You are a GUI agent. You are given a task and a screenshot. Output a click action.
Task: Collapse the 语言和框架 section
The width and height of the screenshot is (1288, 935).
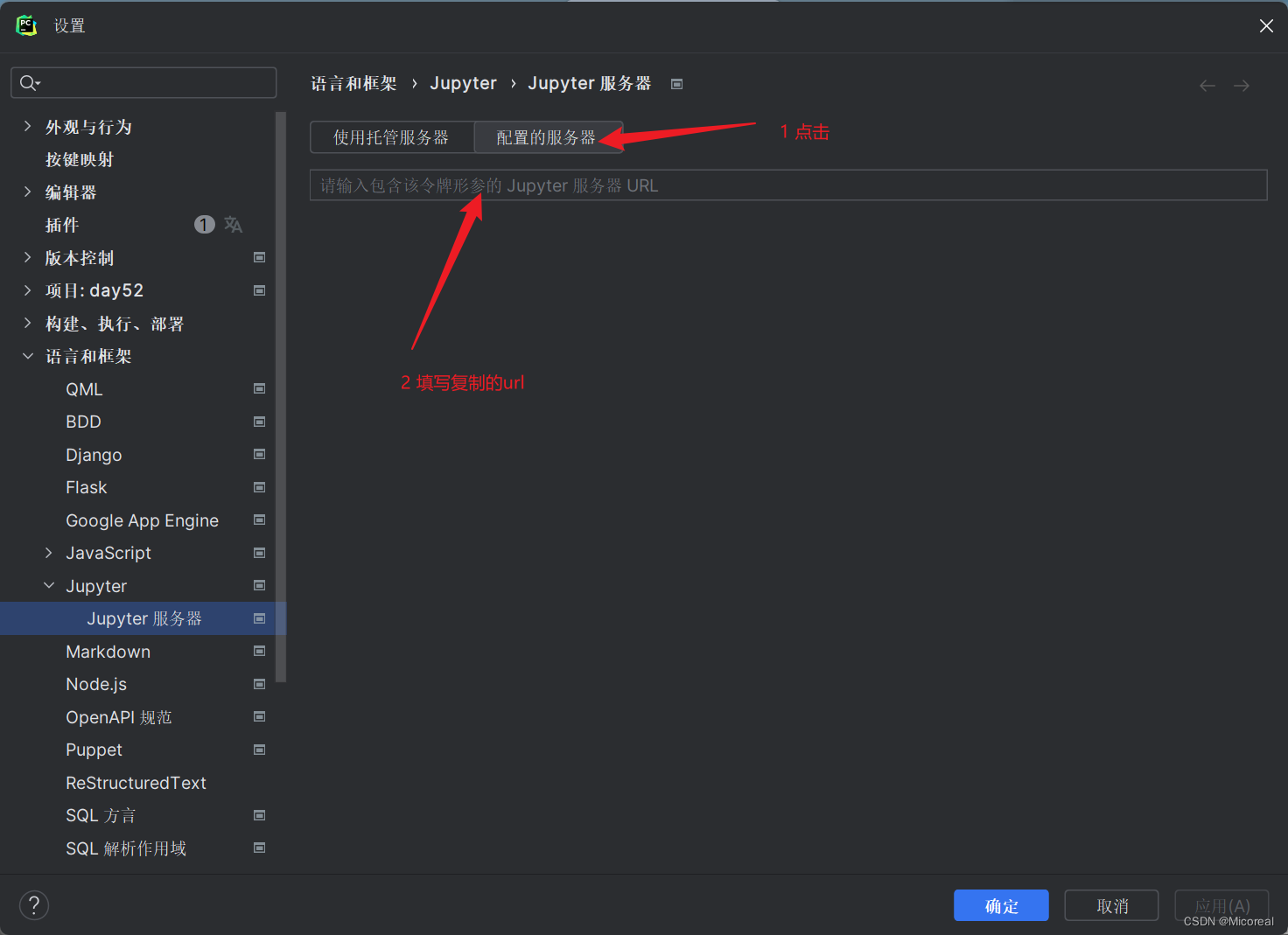(27, 356)
